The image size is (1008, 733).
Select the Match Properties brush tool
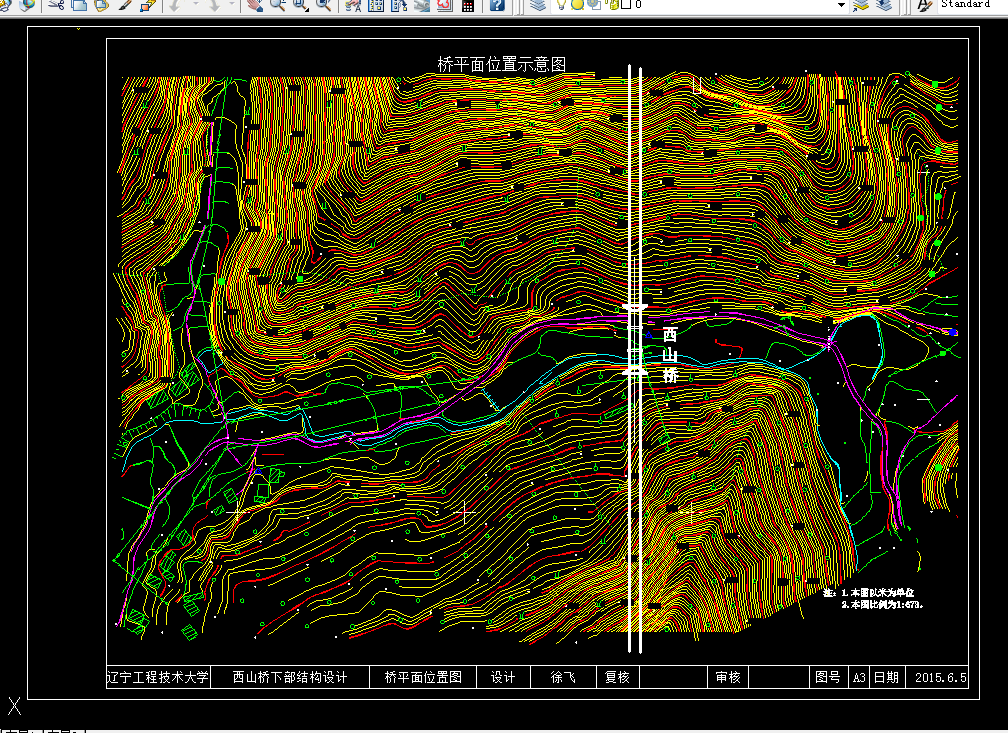(125, 5)
